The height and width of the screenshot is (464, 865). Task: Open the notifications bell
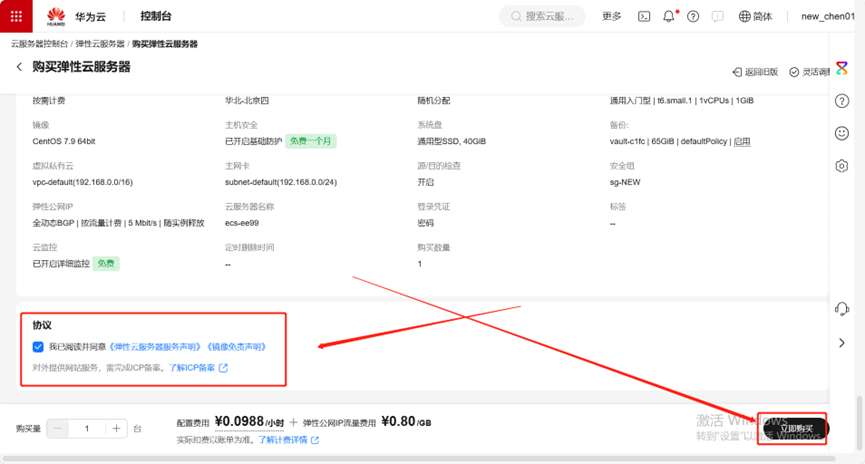pos(669,17)
